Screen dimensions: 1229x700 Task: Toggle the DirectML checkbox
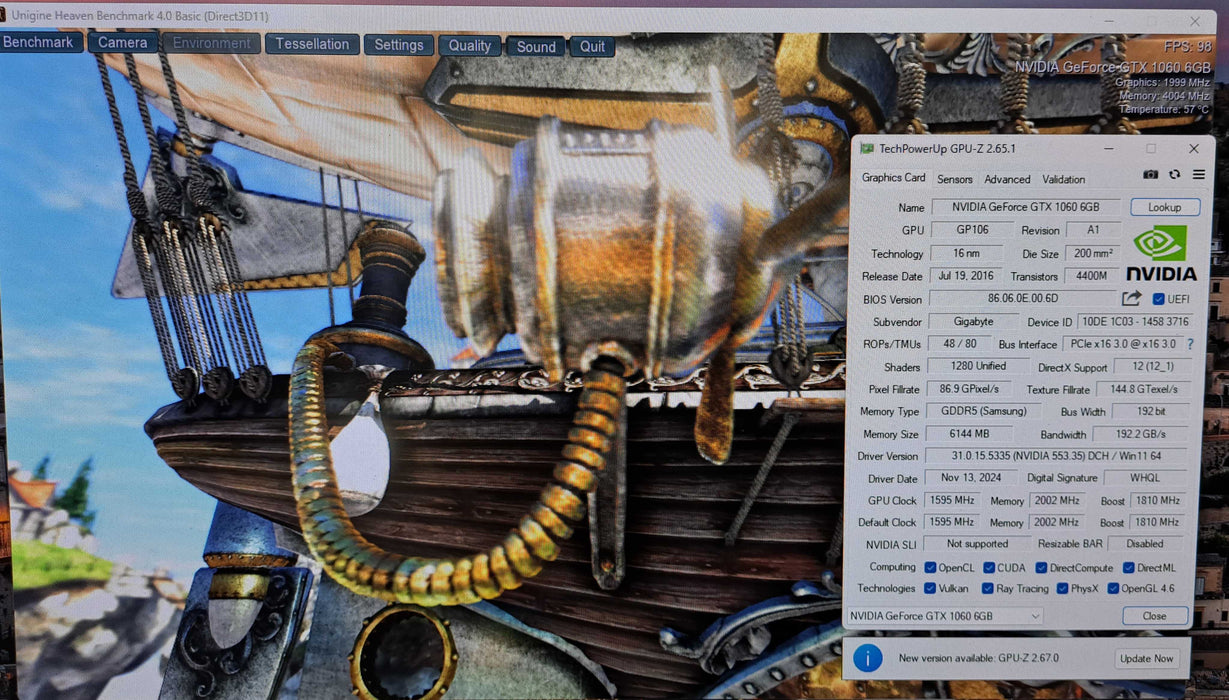point(1128,568)
